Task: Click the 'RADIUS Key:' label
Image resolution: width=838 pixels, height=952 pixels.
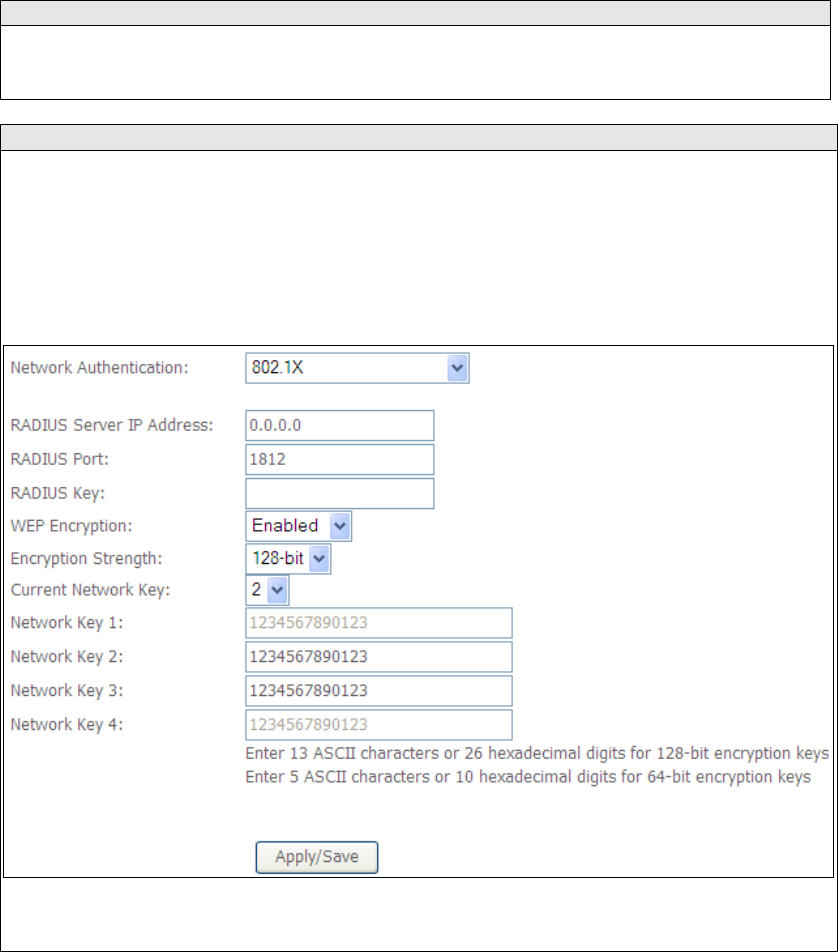Action: click(58, 493)
